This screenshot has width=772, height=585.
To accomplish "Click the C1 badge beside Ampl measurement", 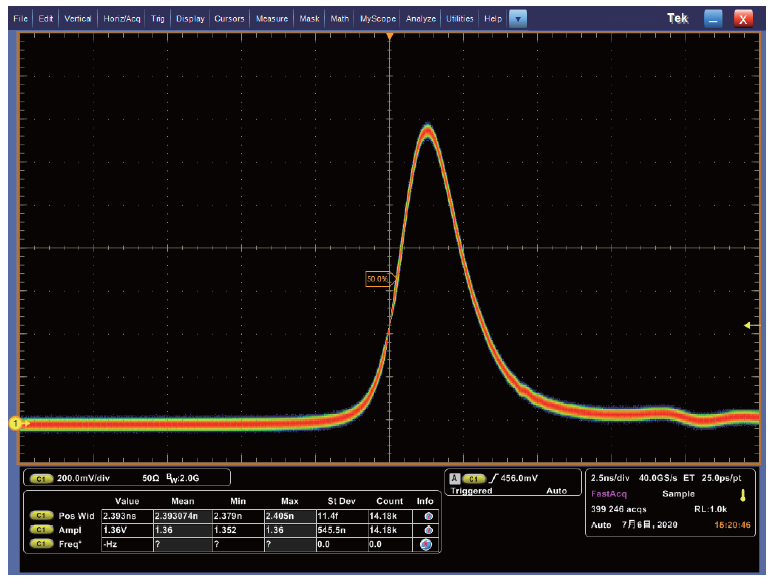I will click(x=41, y=529).
